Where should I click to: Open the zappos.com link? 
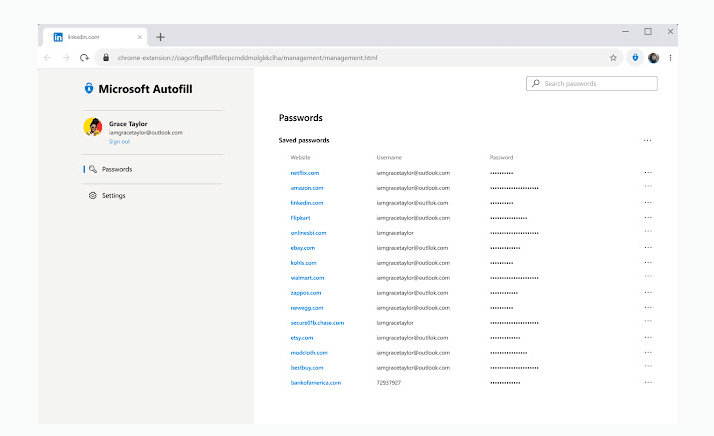tap(306, 293)
